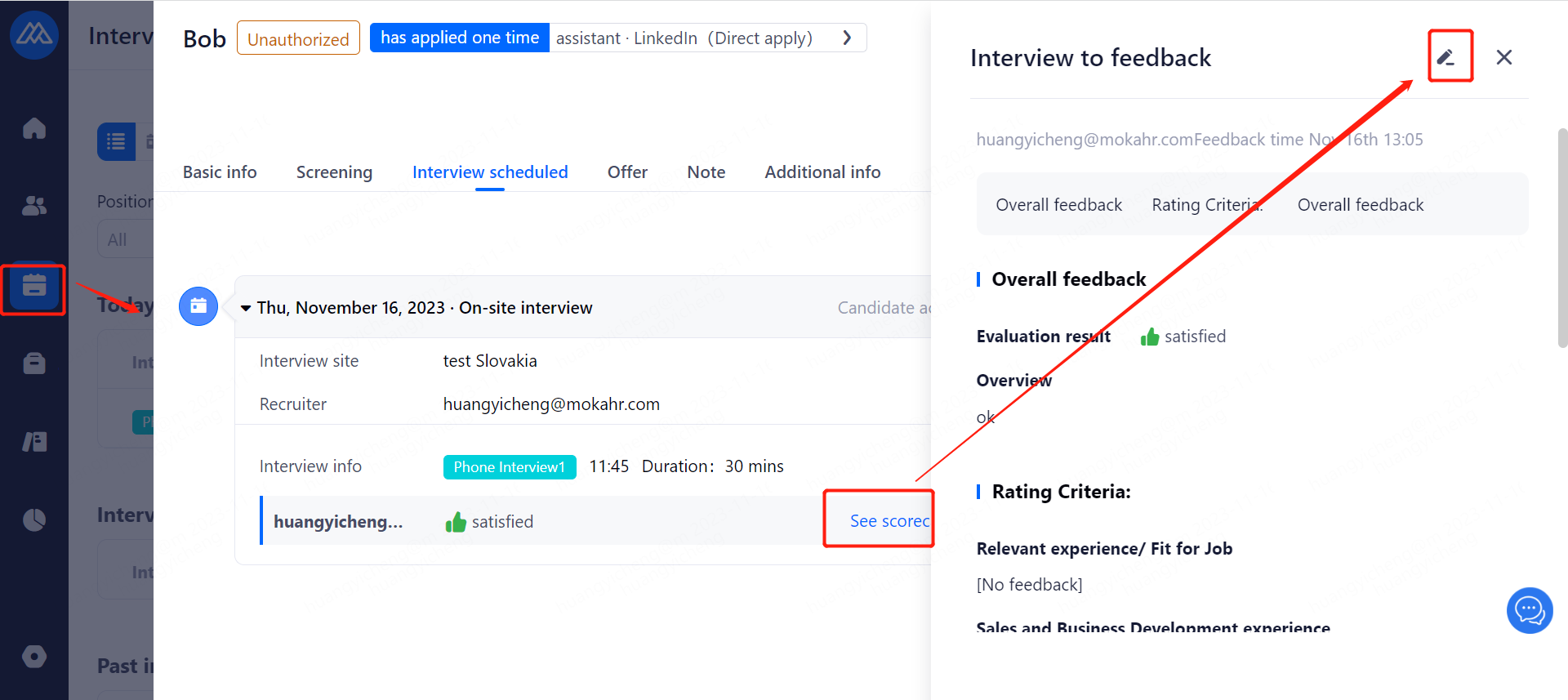
Task: Open the pie chart reports icon
Action: pyautogui.click(x=34, y=519)
